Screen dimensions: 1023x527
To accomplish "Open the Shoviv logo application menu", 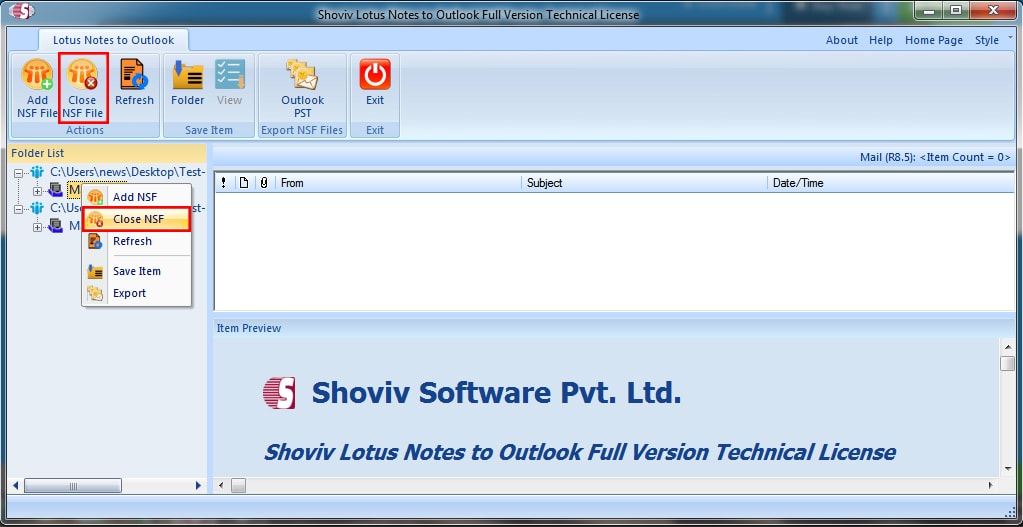I will click(21, 12).
